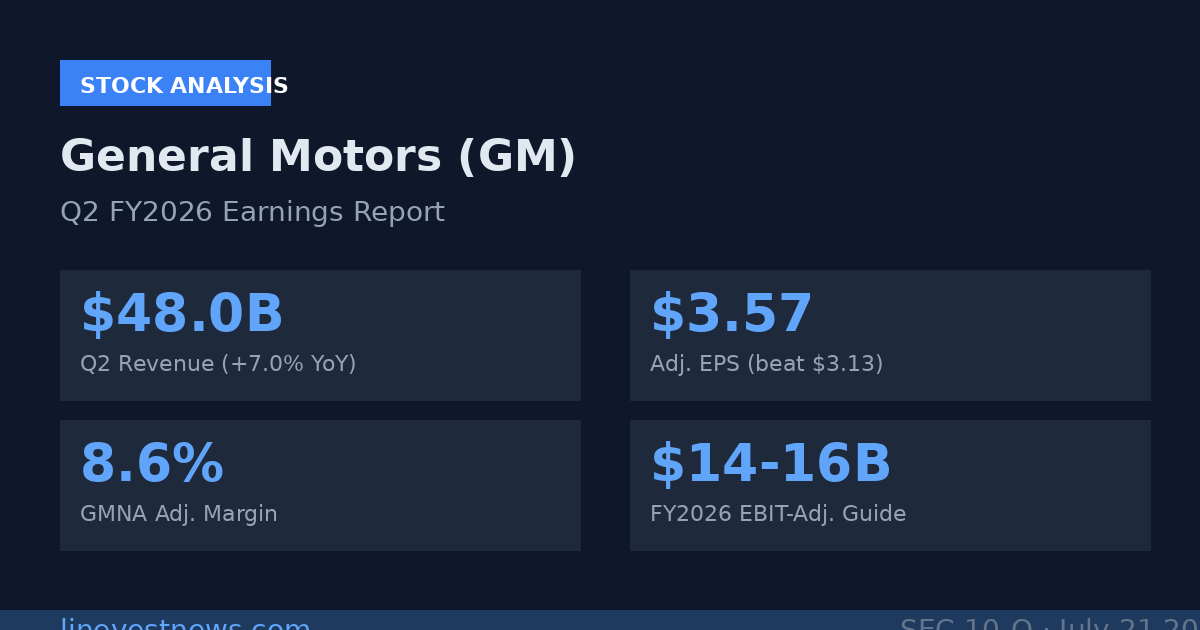Click the GMNA Adj. Margin label

coord(179,514)
